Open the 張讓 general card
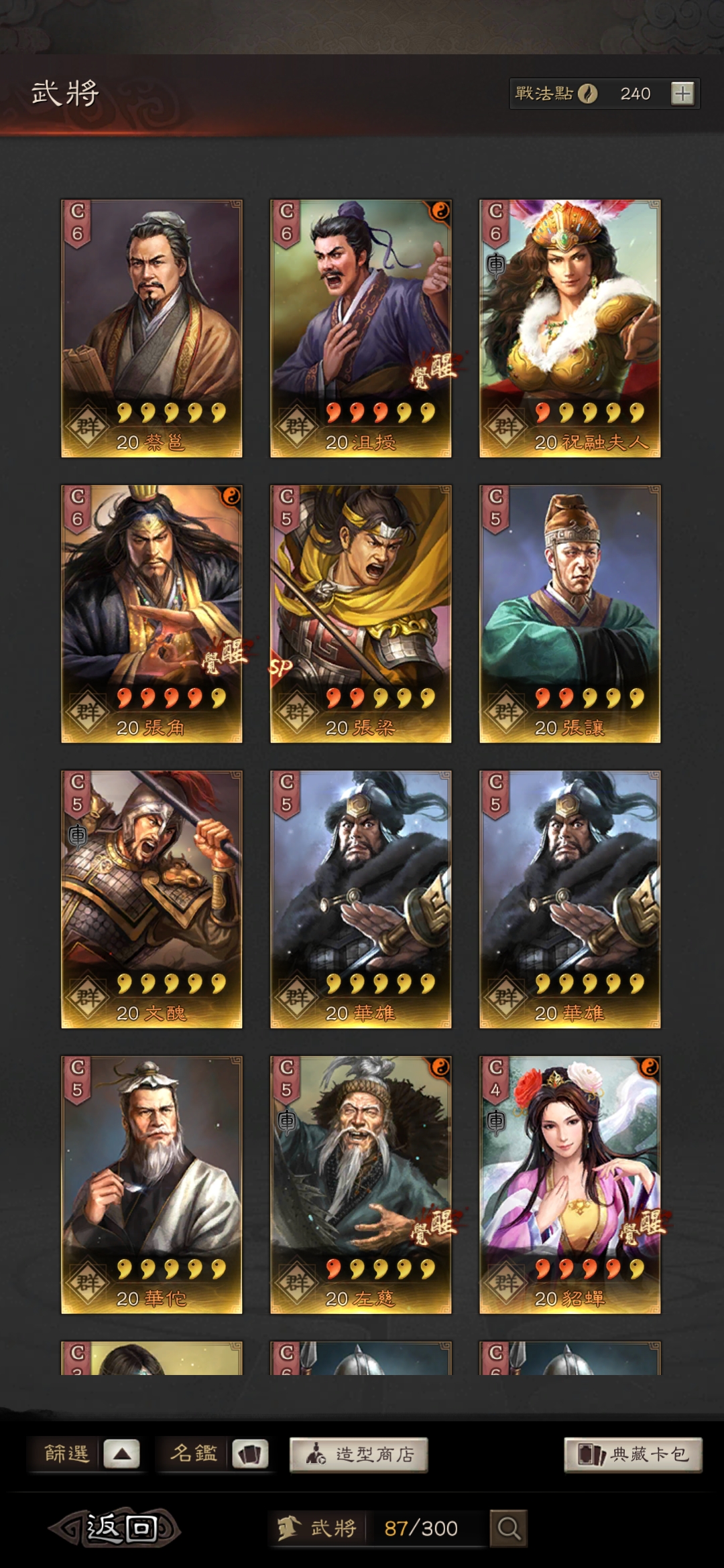 [x=570, y=614]
